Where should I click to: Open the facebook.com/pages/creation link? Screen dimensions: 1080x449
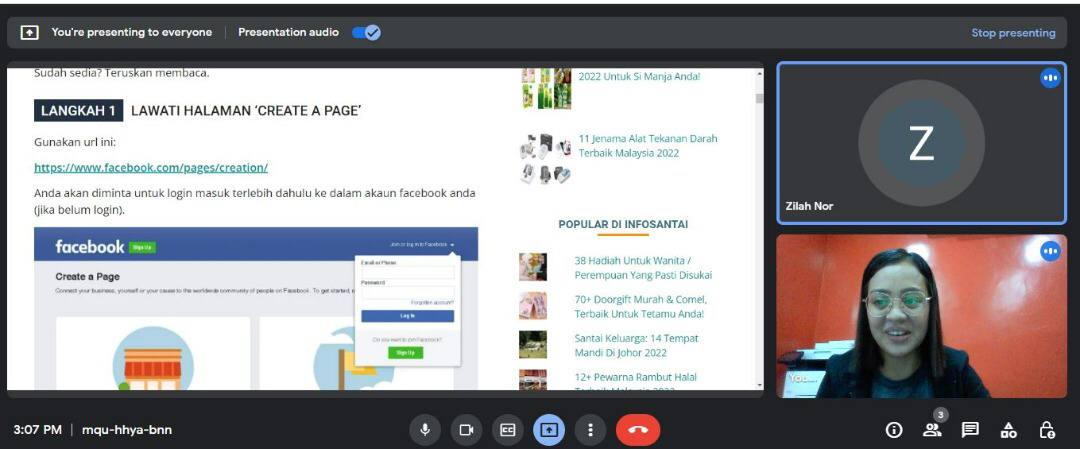(151, 167)
